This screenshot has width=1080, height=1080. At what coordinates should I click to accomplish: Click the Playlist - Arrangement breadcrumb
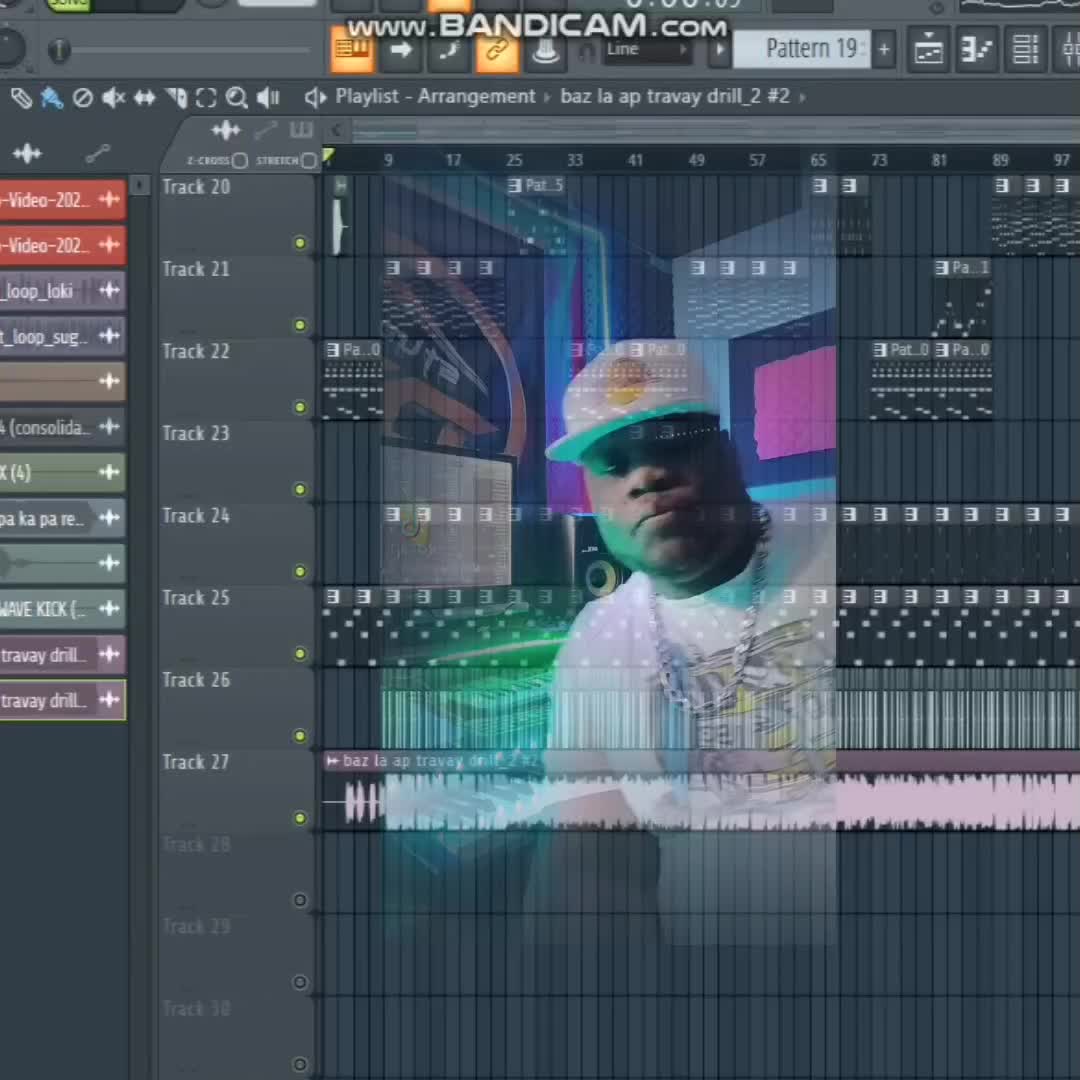coord(435,97)
